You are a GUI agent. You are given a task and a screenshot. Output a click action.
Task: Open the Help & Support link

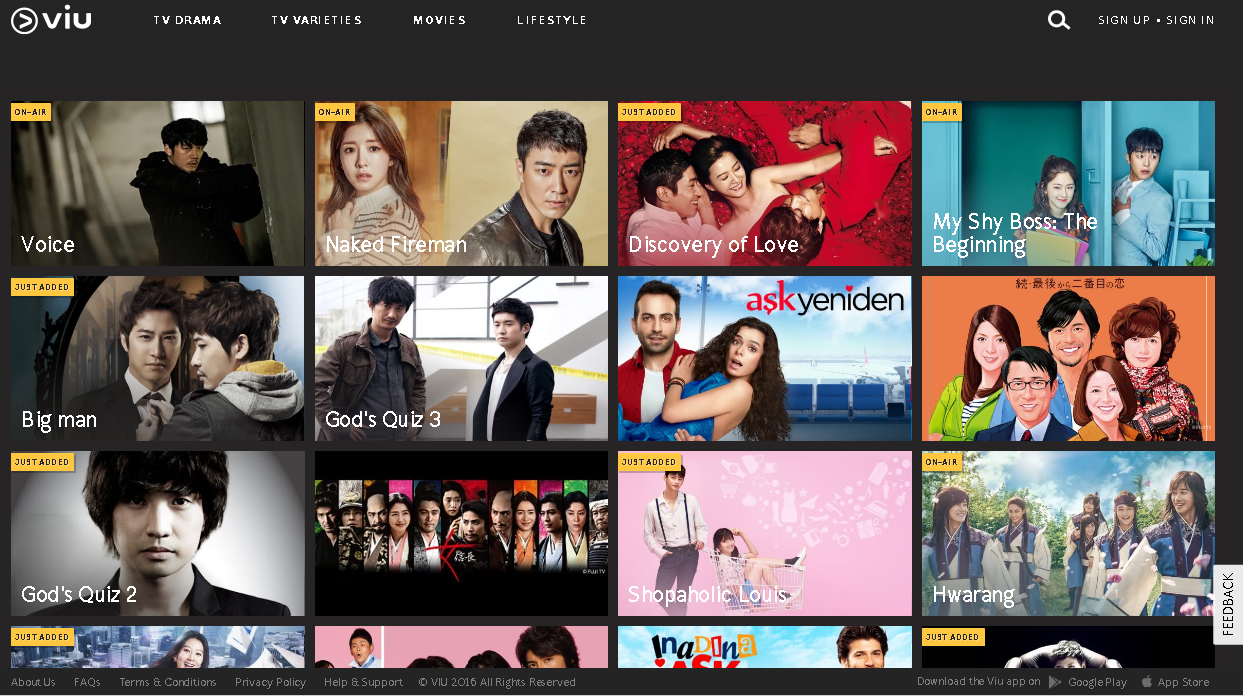pos(363,682)
